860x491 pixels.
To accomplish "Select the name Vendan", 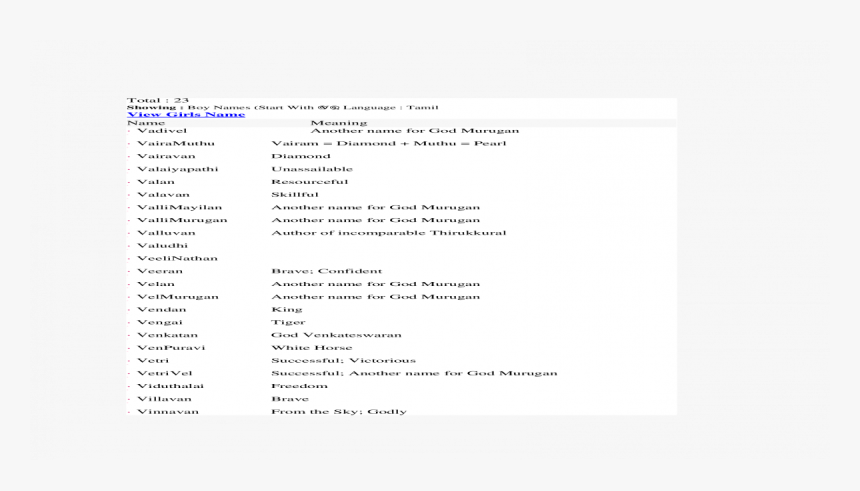I will pos(161,309).
